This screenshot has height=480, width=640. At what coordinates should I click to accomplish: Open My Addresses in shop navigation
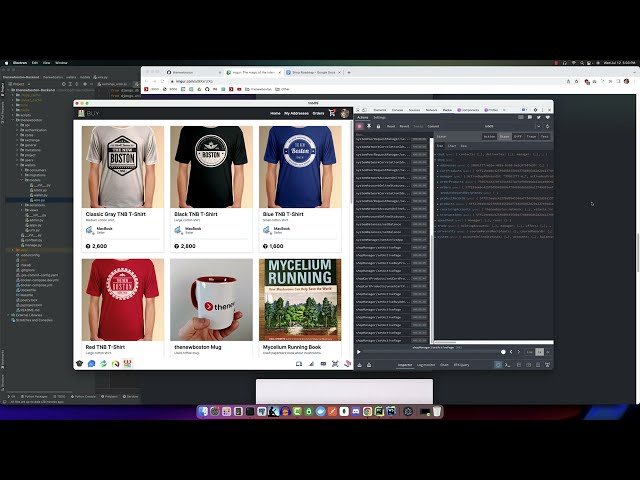point(296,113)
